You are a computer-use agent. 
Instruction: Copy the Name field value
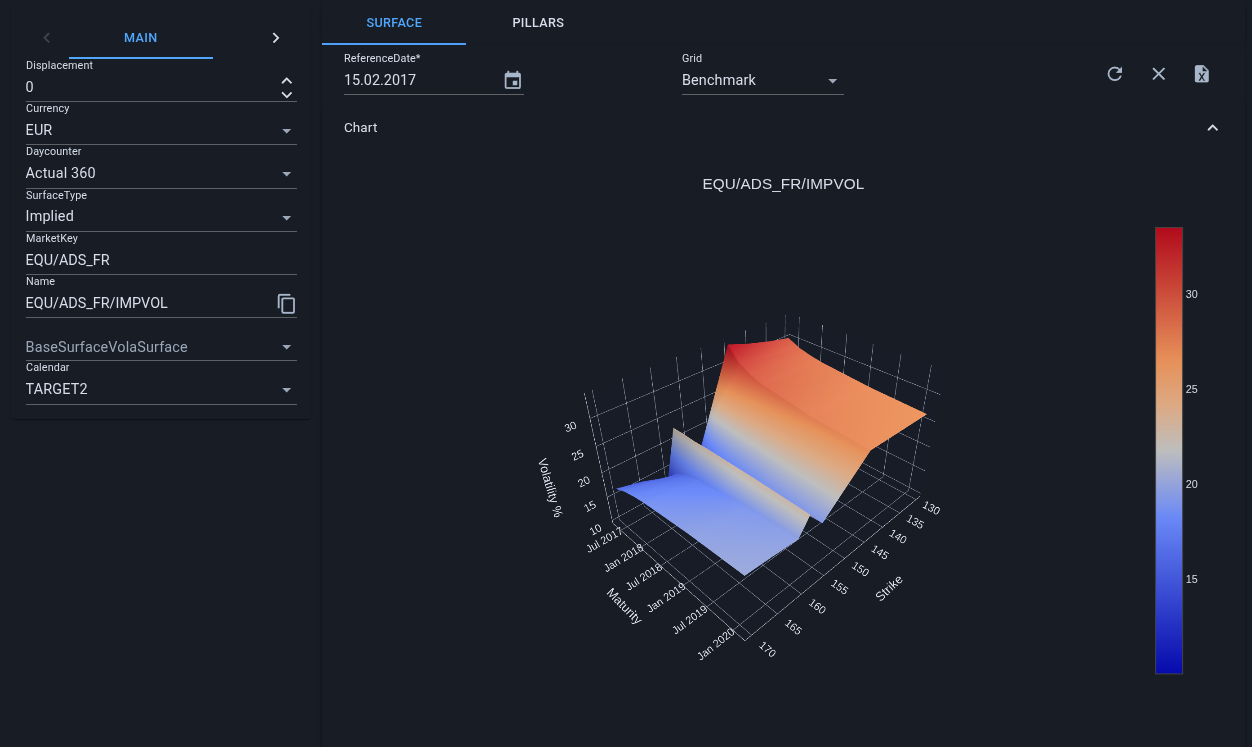[286, 303]
